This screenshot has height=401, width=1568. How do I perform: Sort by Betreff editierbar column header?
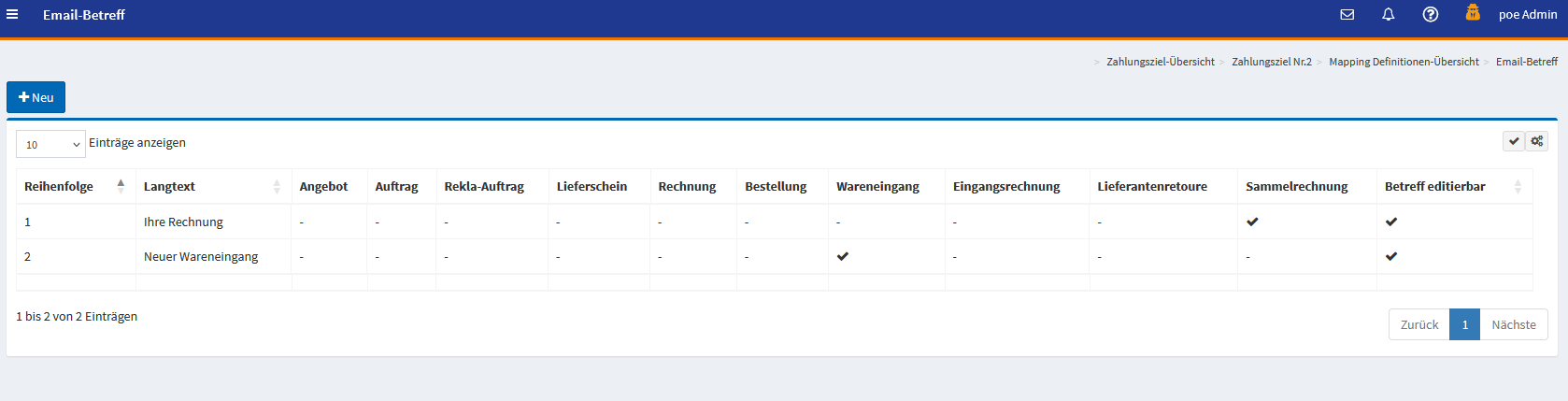1434,187
